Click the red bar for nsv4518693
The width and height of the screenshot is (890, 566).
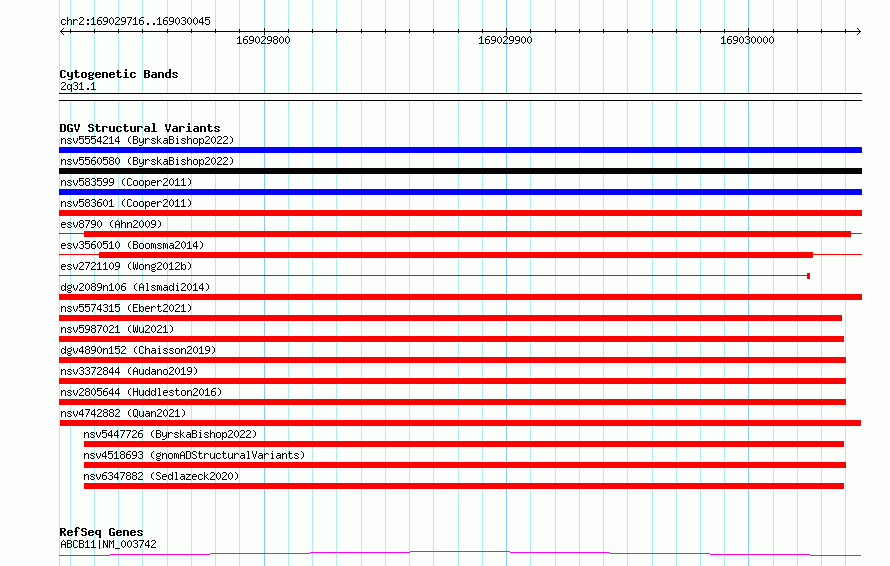pos(465,465)
